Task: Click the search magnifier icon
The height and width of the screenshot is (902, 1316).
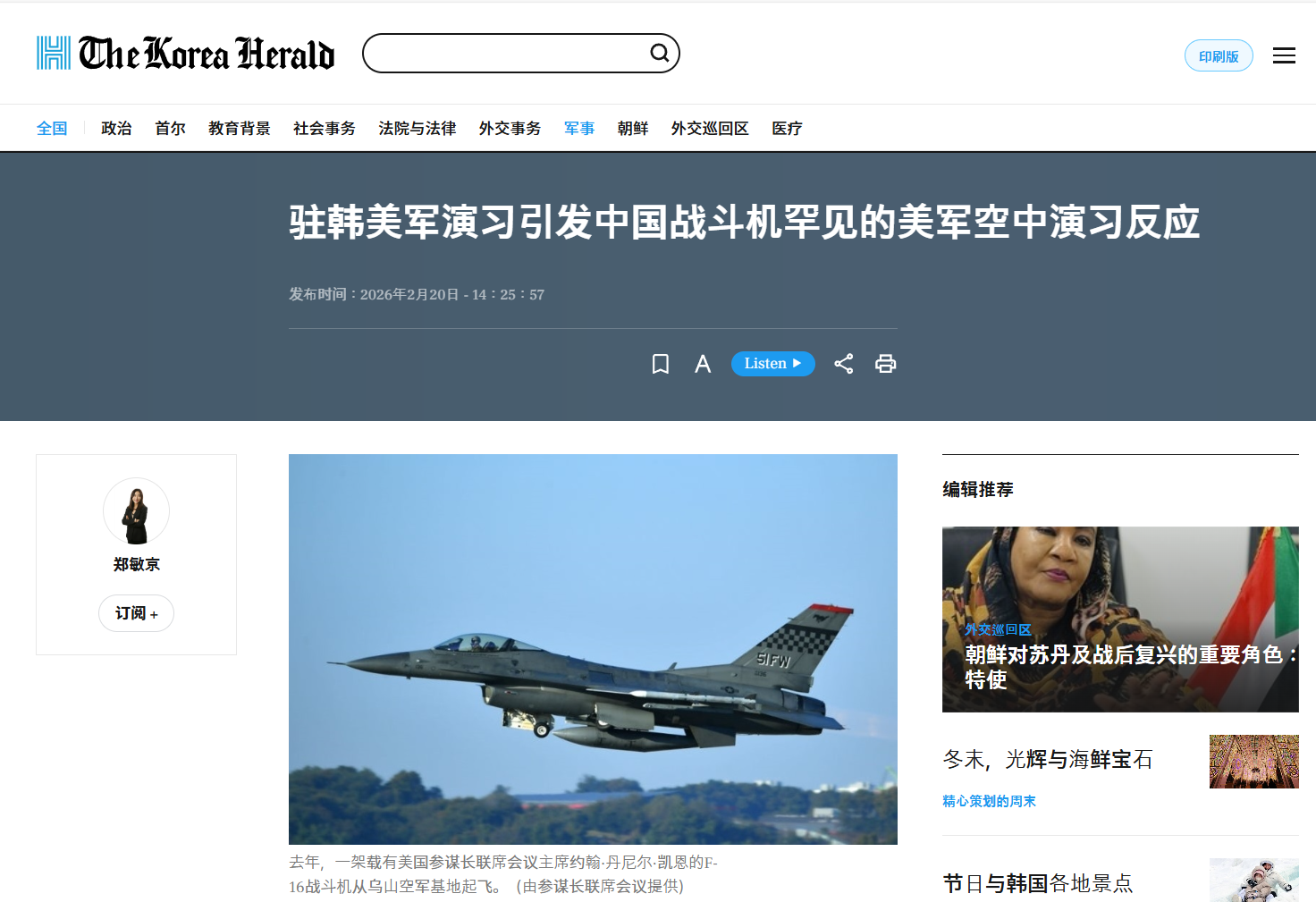Action: point(660,53)
